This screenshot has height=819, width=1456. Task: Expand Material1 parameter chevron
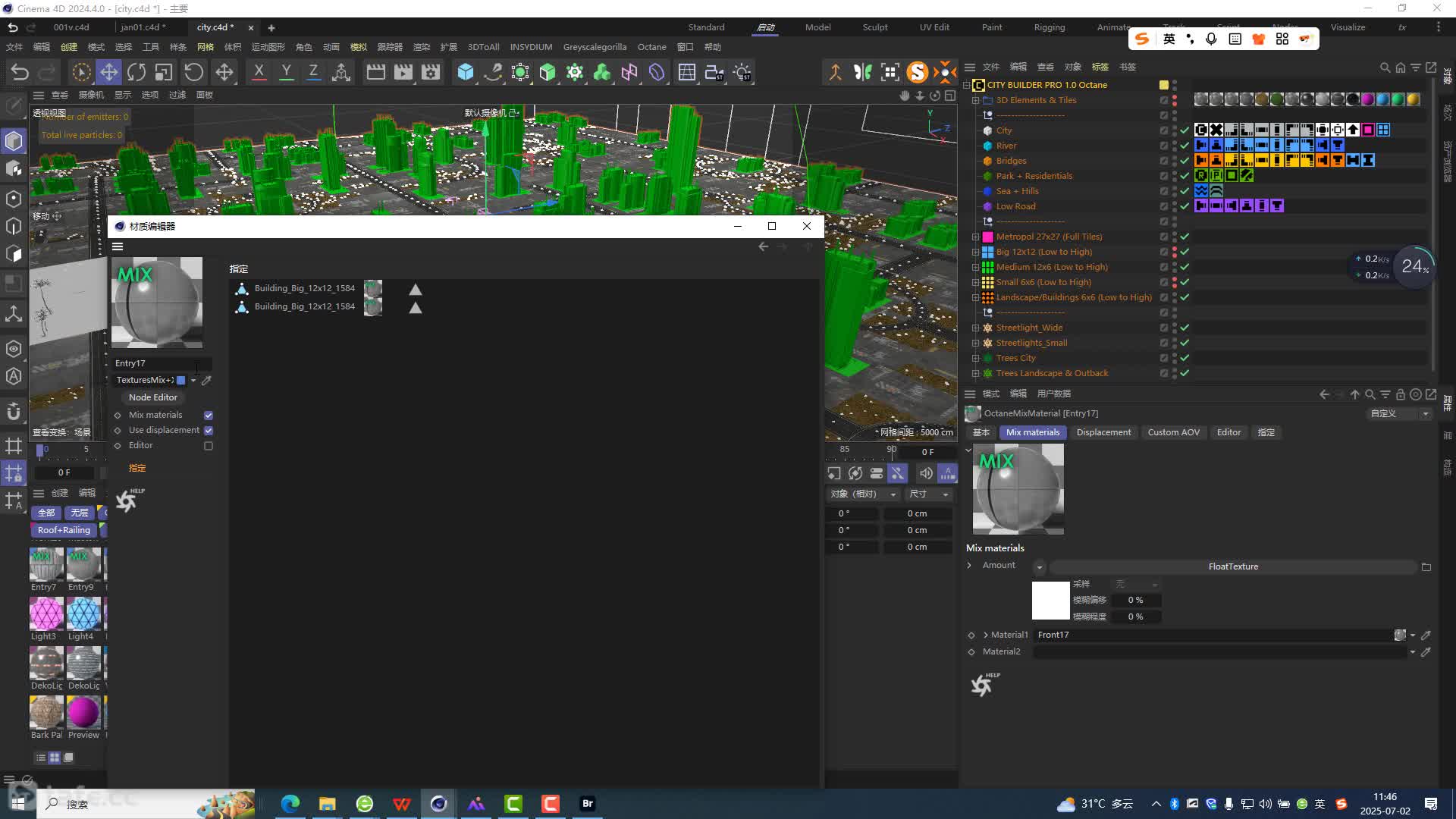(x=986, y=635)
